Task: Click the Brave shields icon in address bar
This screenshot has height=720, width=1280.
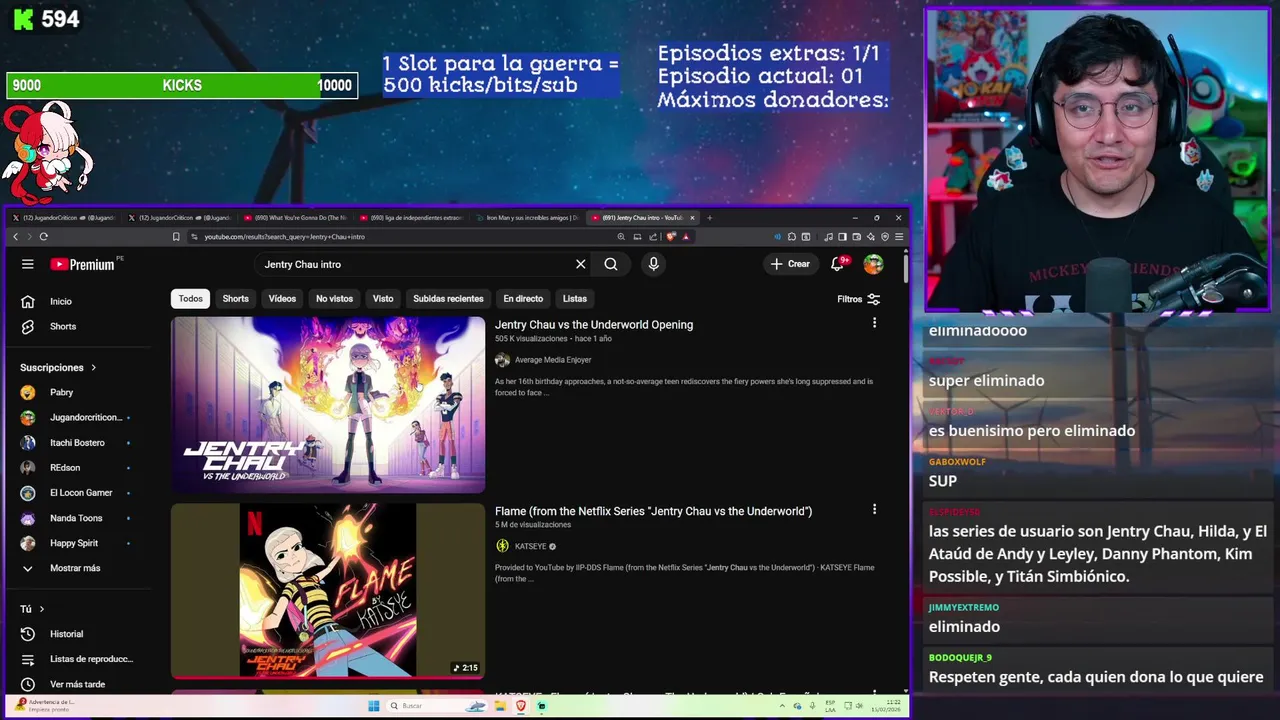Action: (x=671, y=237)
